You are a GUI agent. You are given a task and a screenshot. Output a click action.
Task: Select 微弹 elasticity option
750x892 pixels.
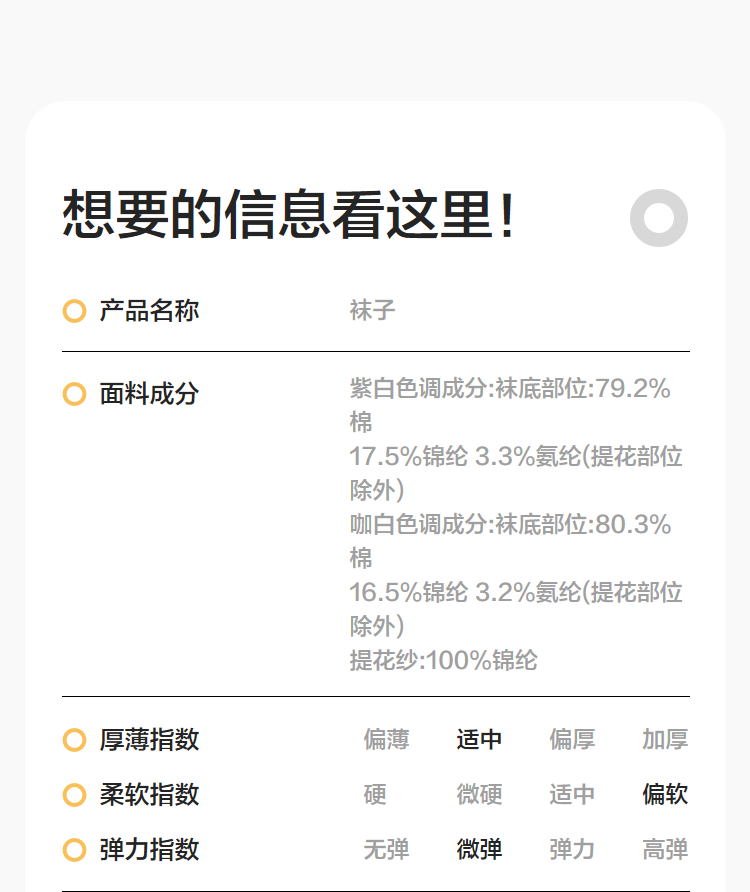479,850
